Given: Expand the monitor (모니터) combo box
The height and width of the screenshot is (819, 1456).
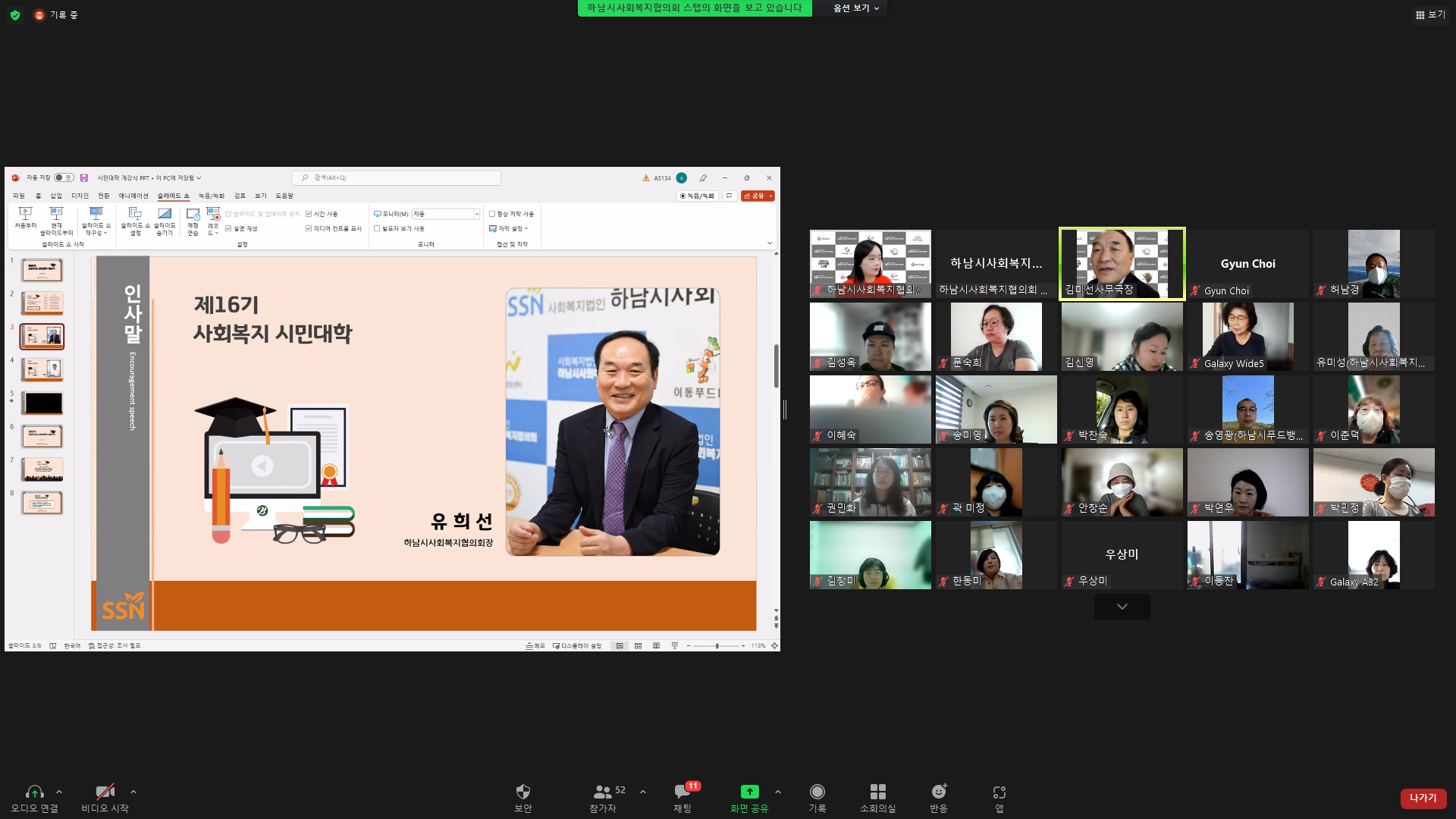Looking at the screenshot, I should (x=476, y=214).
